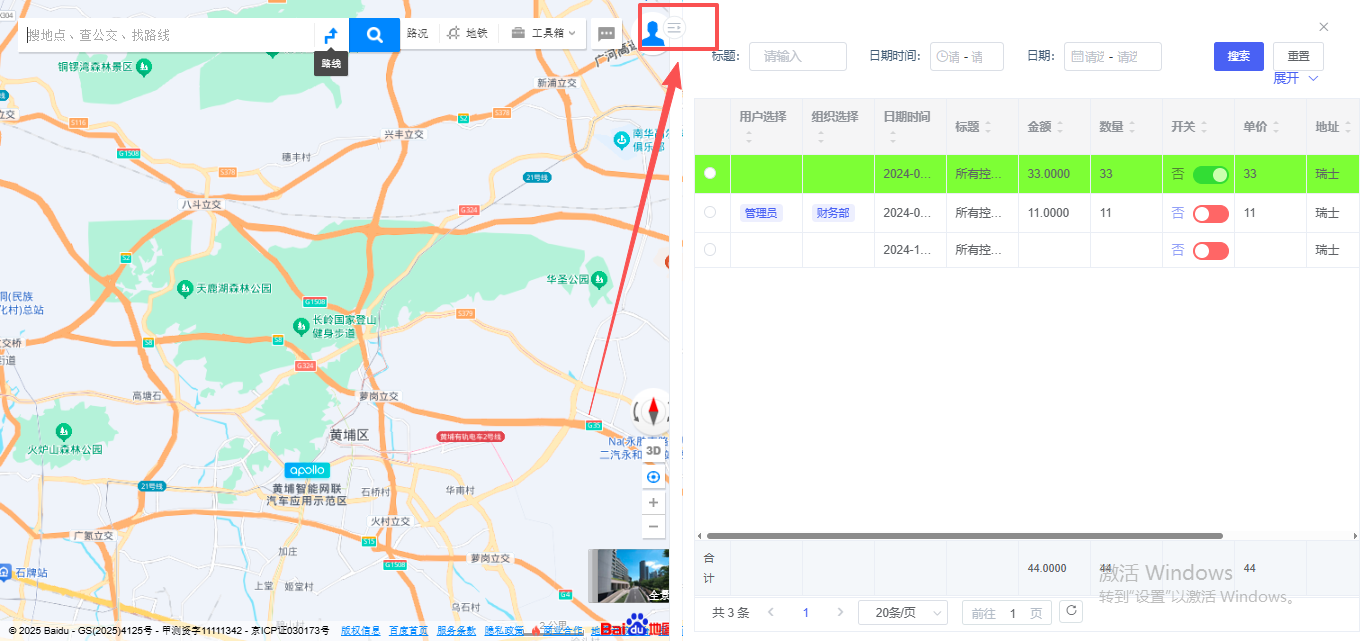
Task: Click the blue 搜索 search button
Action: [1238, 56]
